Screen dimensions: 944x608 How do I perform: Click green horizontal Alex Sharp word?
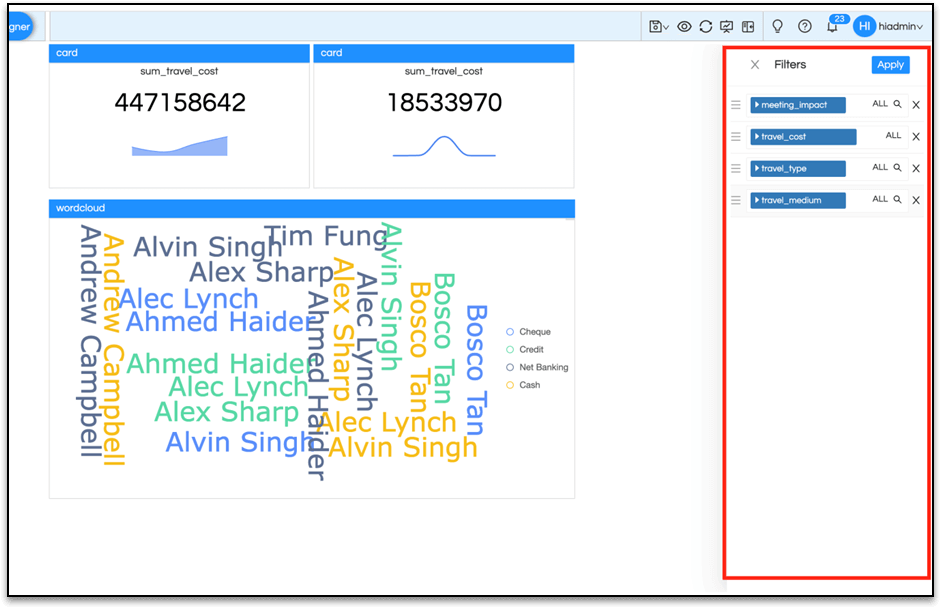click(x=226, y=412)
